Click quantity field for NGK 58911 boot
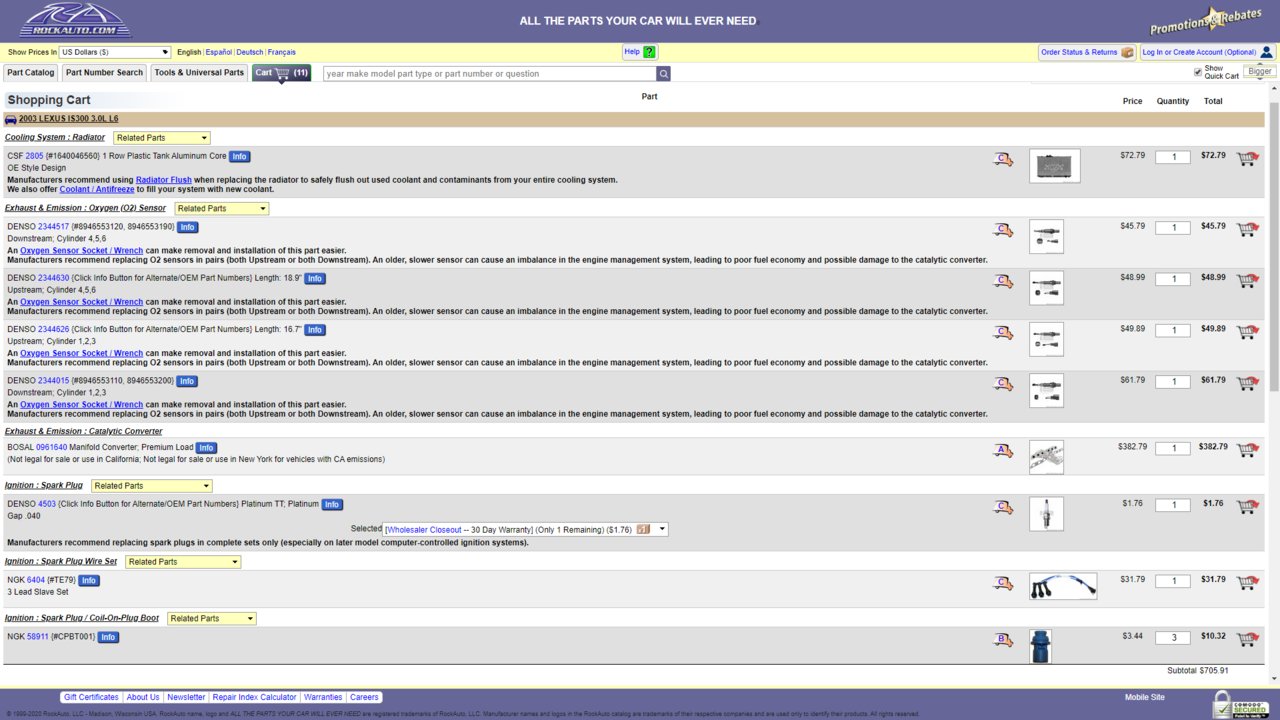The width and height of the screenshot is (1280, 720). (1173, 638)
